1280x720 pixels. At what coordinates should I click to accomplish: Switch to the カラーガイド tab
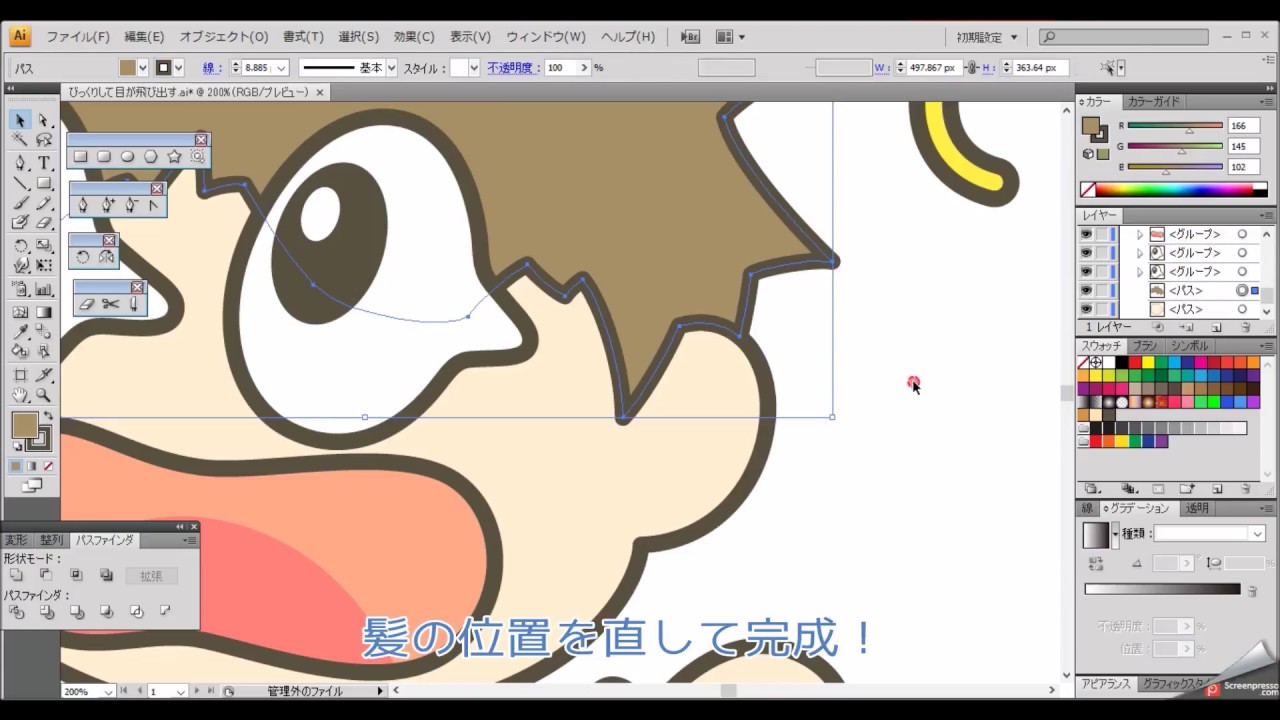click(1153, 102)
